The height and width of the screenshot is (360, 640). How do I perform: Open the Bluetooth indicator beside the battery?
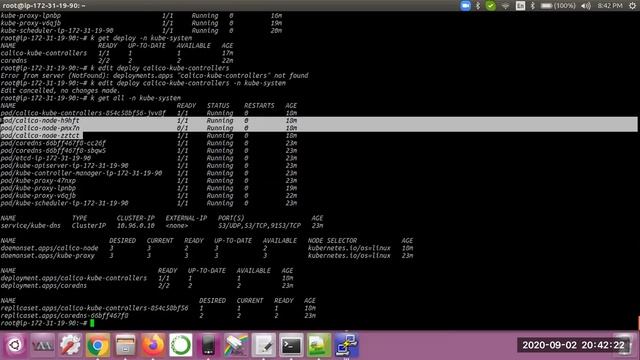click(x=533, y=6)
